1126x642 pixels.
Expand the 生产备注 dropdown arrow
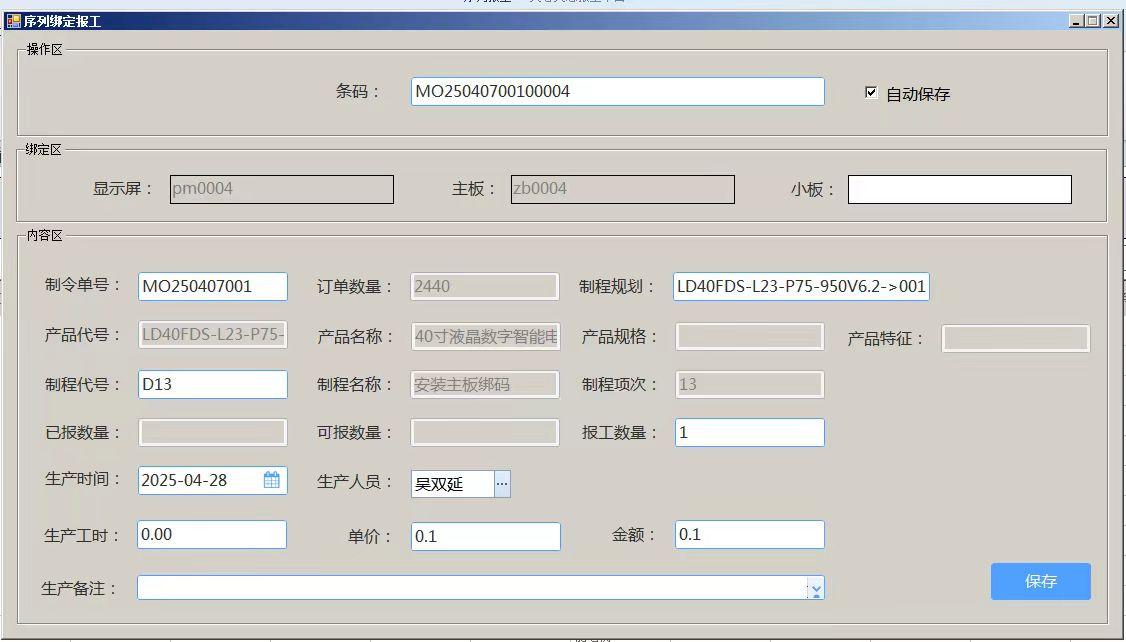pos(816,589)
